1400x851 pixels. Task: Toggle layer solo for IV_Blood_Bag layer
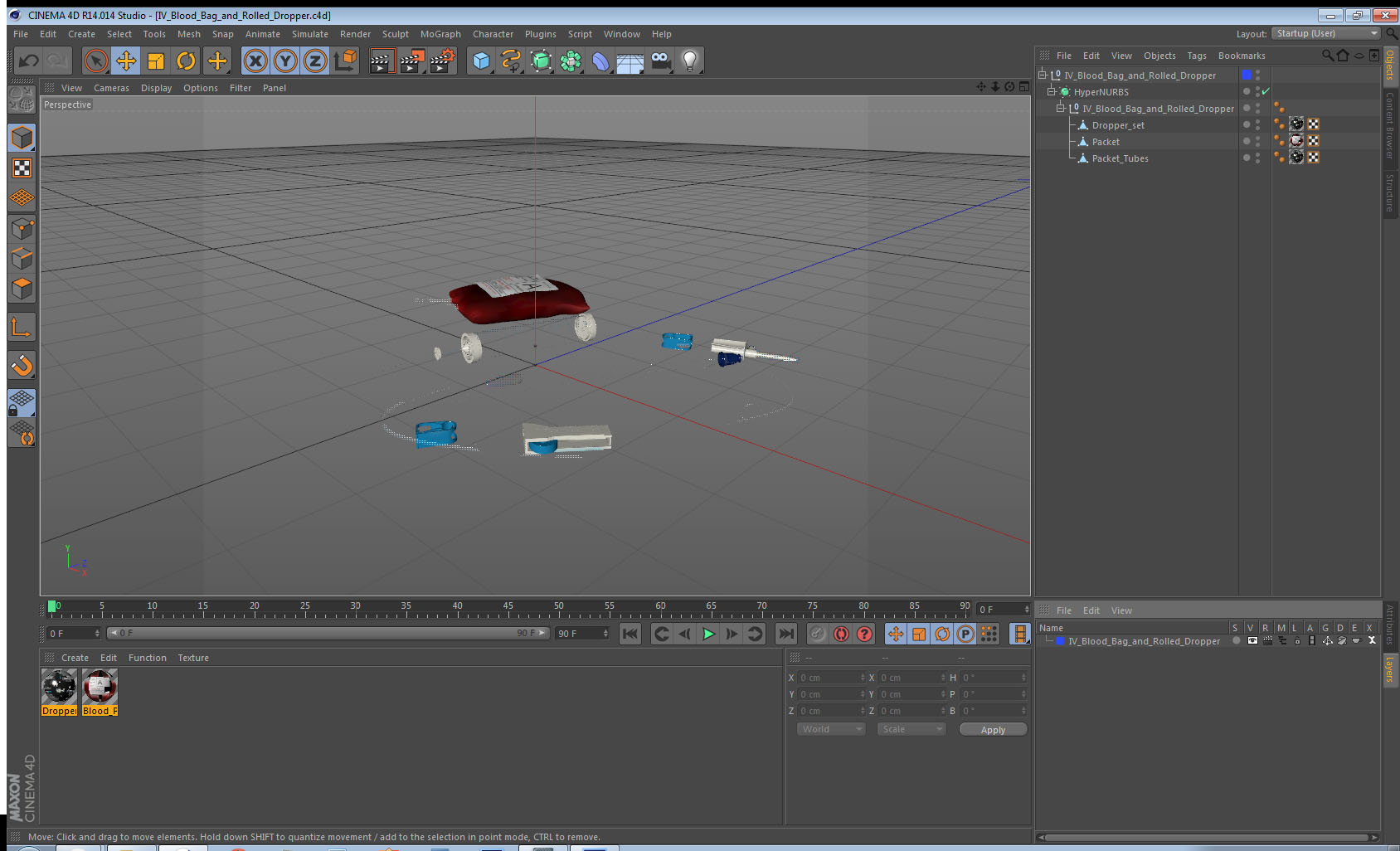tap(1237, 640)
